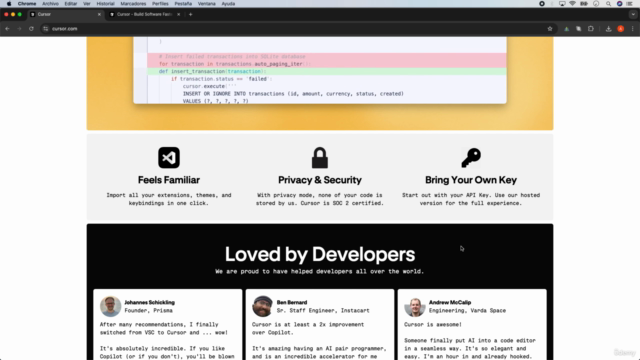Screen dimensions: 640x360
Task: Close the first Cursor tab
Action: tap(99, 14)
